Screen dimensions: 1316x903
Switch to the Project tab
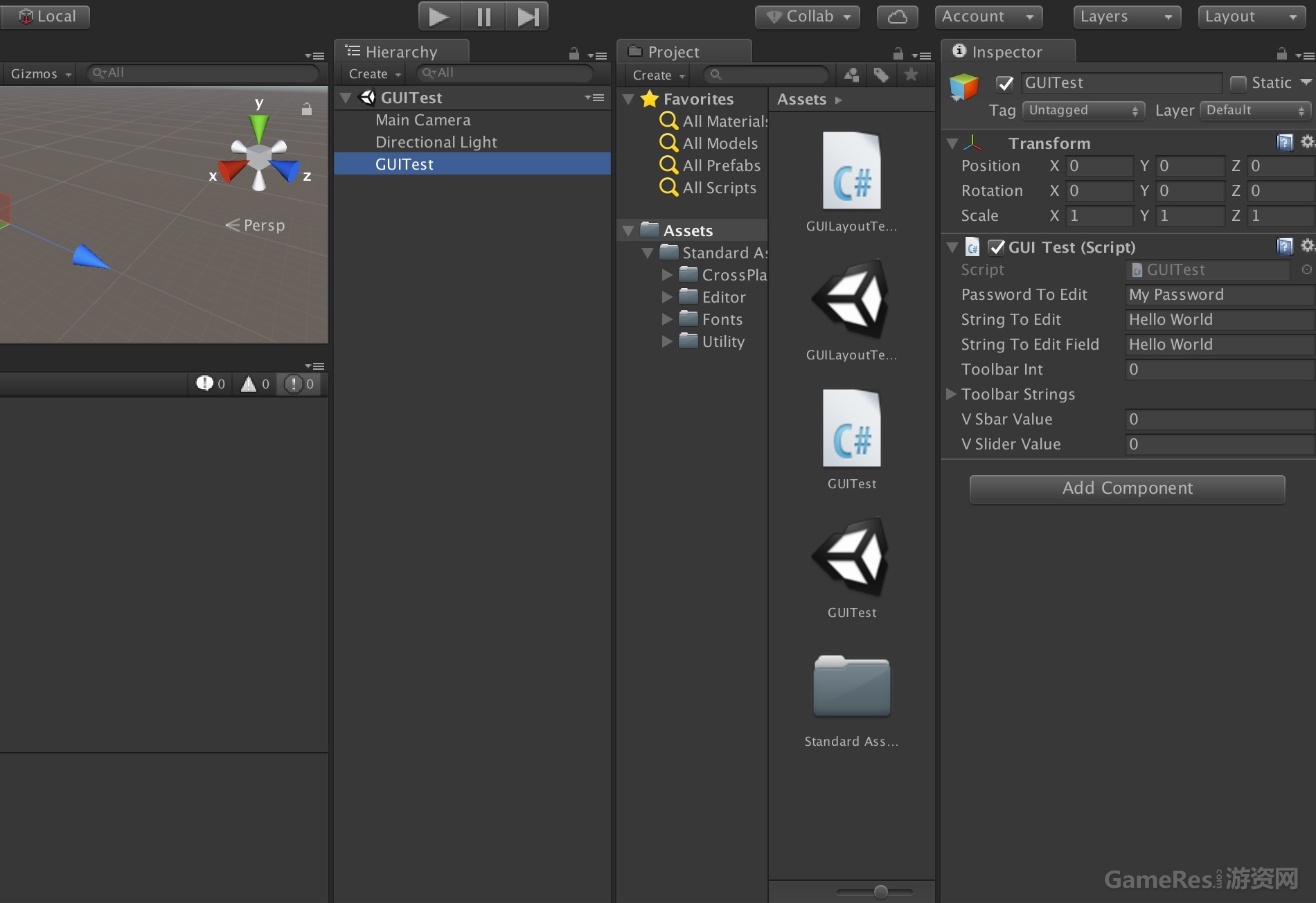(x=683, y=52)
